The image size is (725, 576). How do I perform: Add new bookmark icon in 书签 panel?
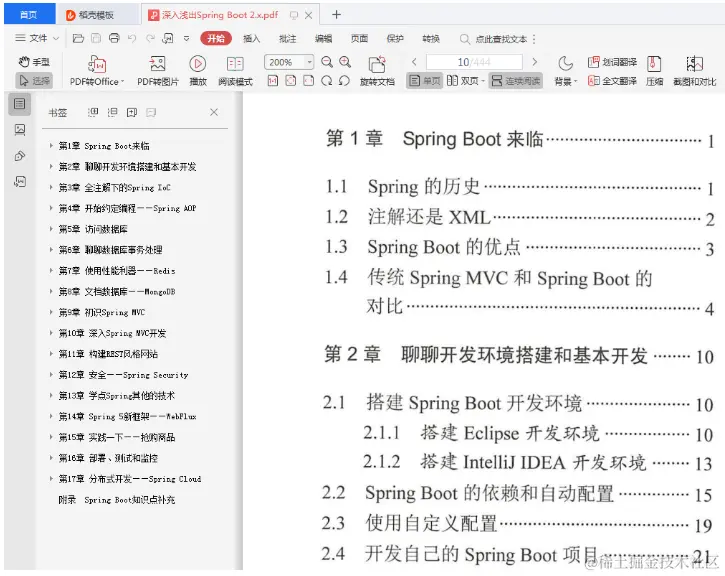pos(132,112)
